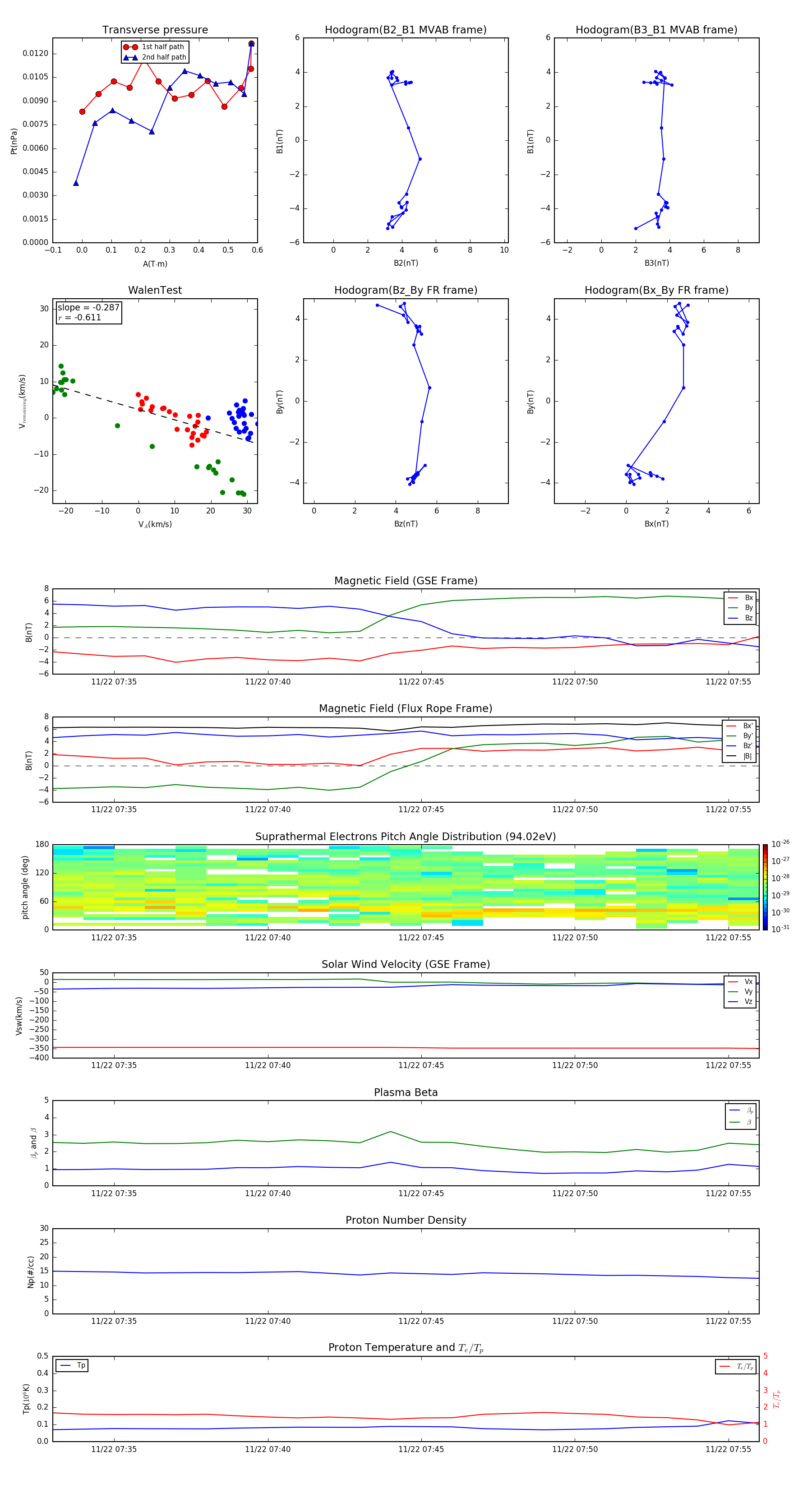Click the "Transverse pressure" plot title

[x=155, y=30]
